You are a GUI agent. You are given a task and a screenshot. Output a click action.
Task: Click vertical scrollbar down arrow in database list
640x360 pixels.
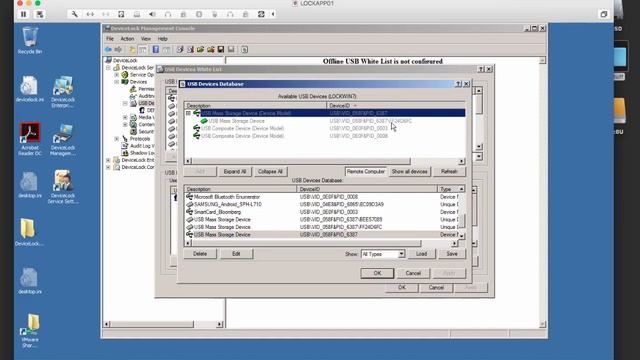coord(462,236)
